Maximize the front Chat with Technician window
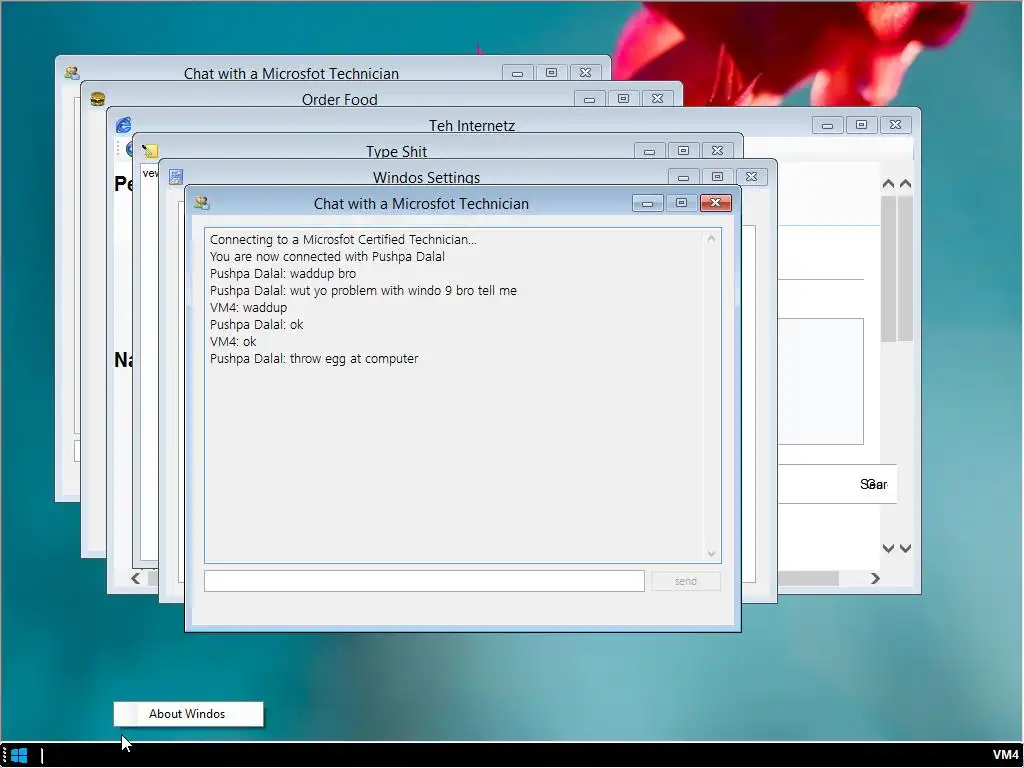 (x=681, y=203)
